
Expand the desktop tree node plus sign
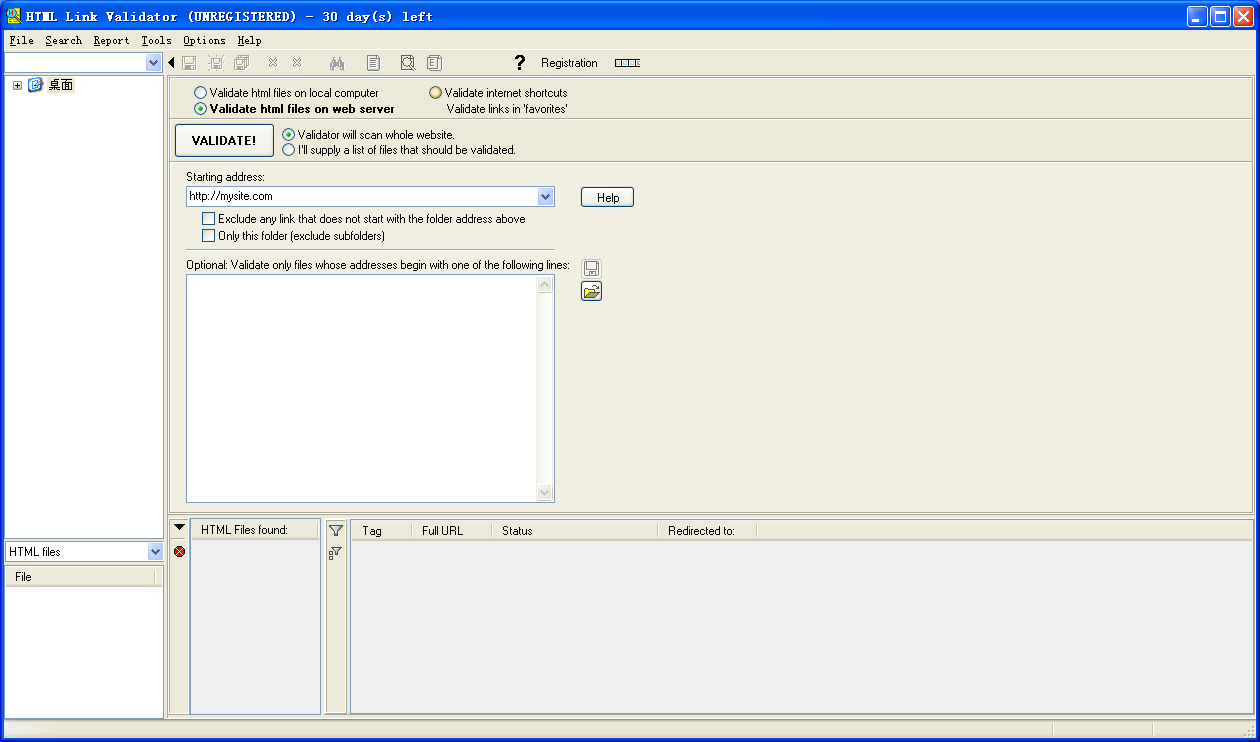tap(17, 85)
